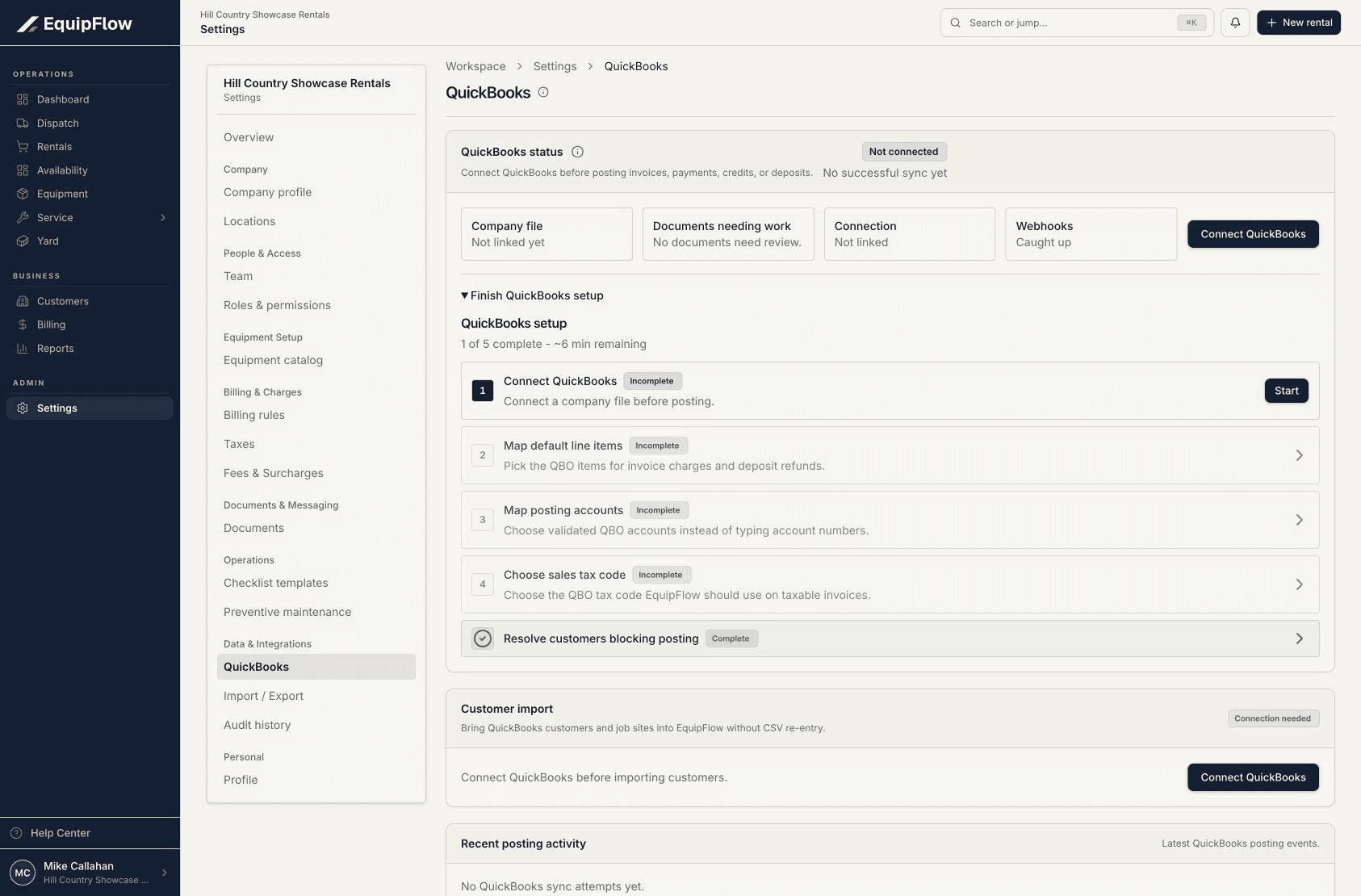This screenshot has width=1361, height=896.
Task: Click the info icon beside QuickBooks title
Action: (543, 92)
